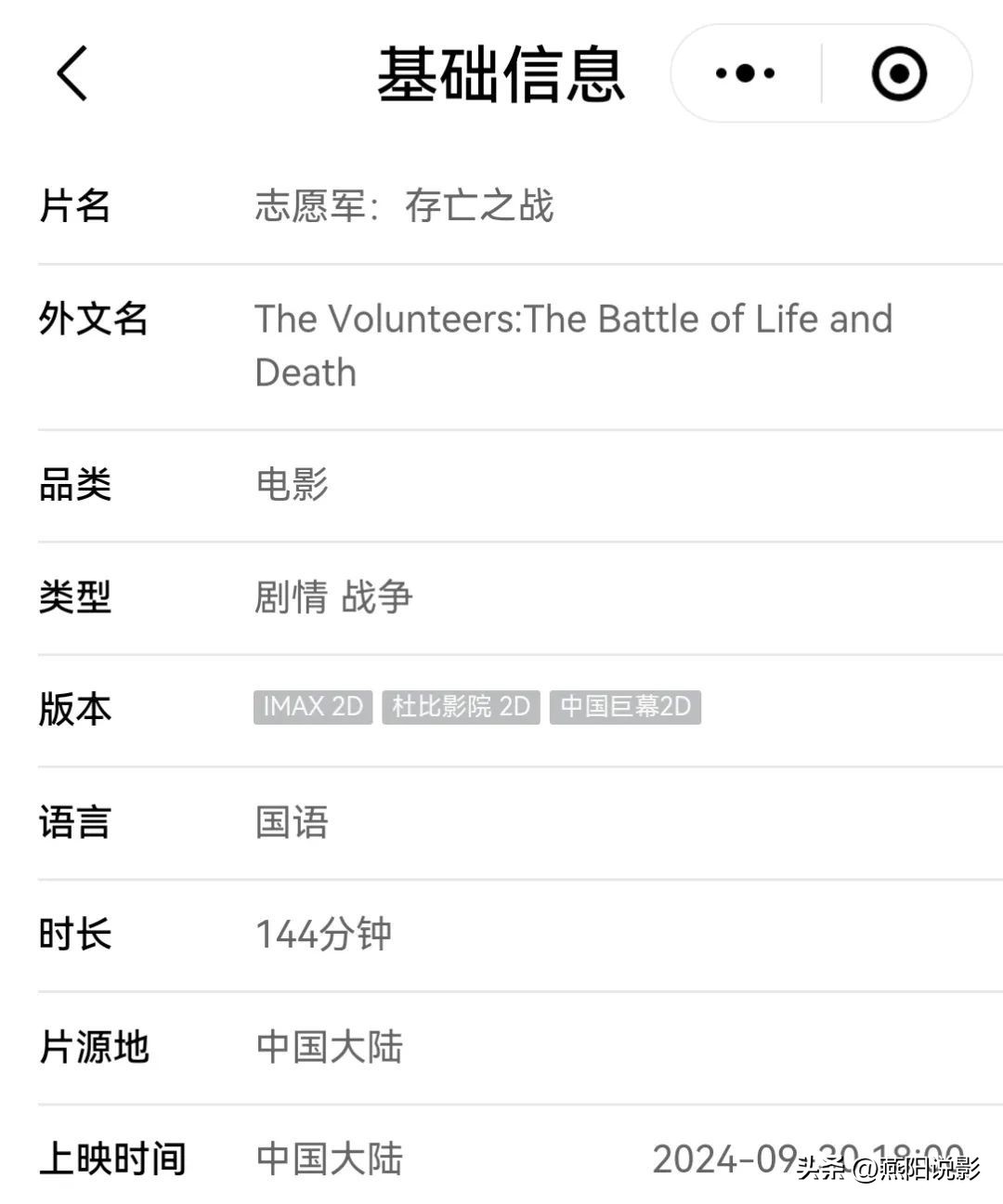The height and width of the screenshot is (1204, 1003).
Task: Tap the 外文名 row label
Action: point(93,319)
